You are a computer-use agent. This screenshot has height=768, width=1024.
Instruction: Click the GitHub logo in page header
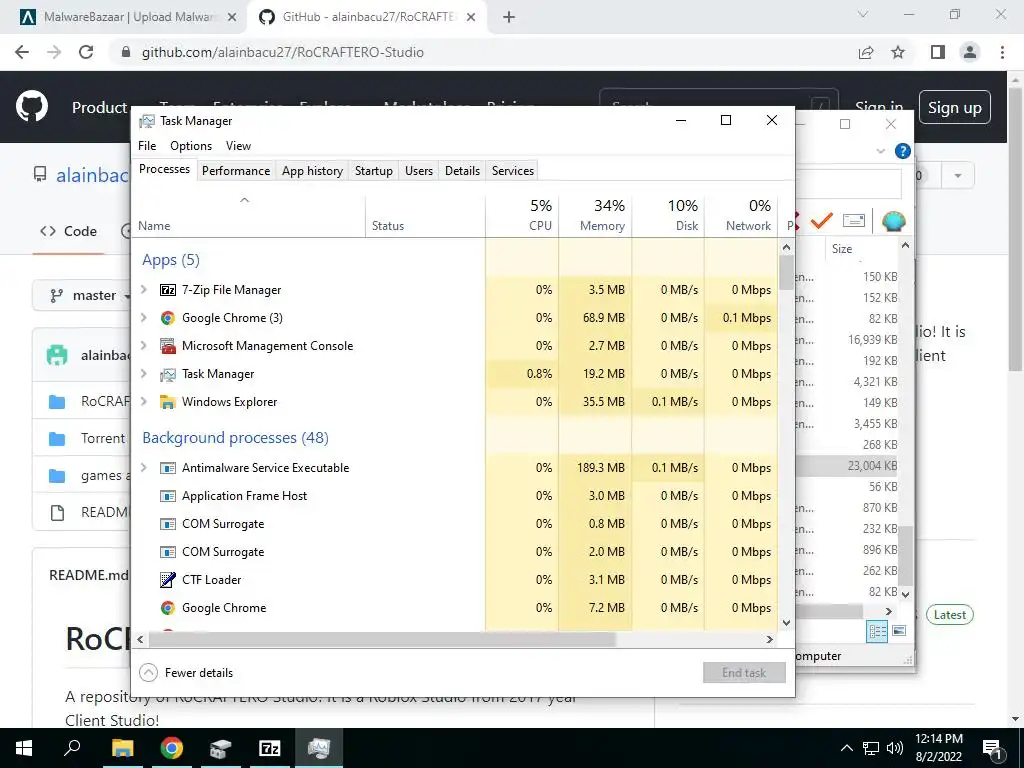pyautogui.click(x=32, y=107)
